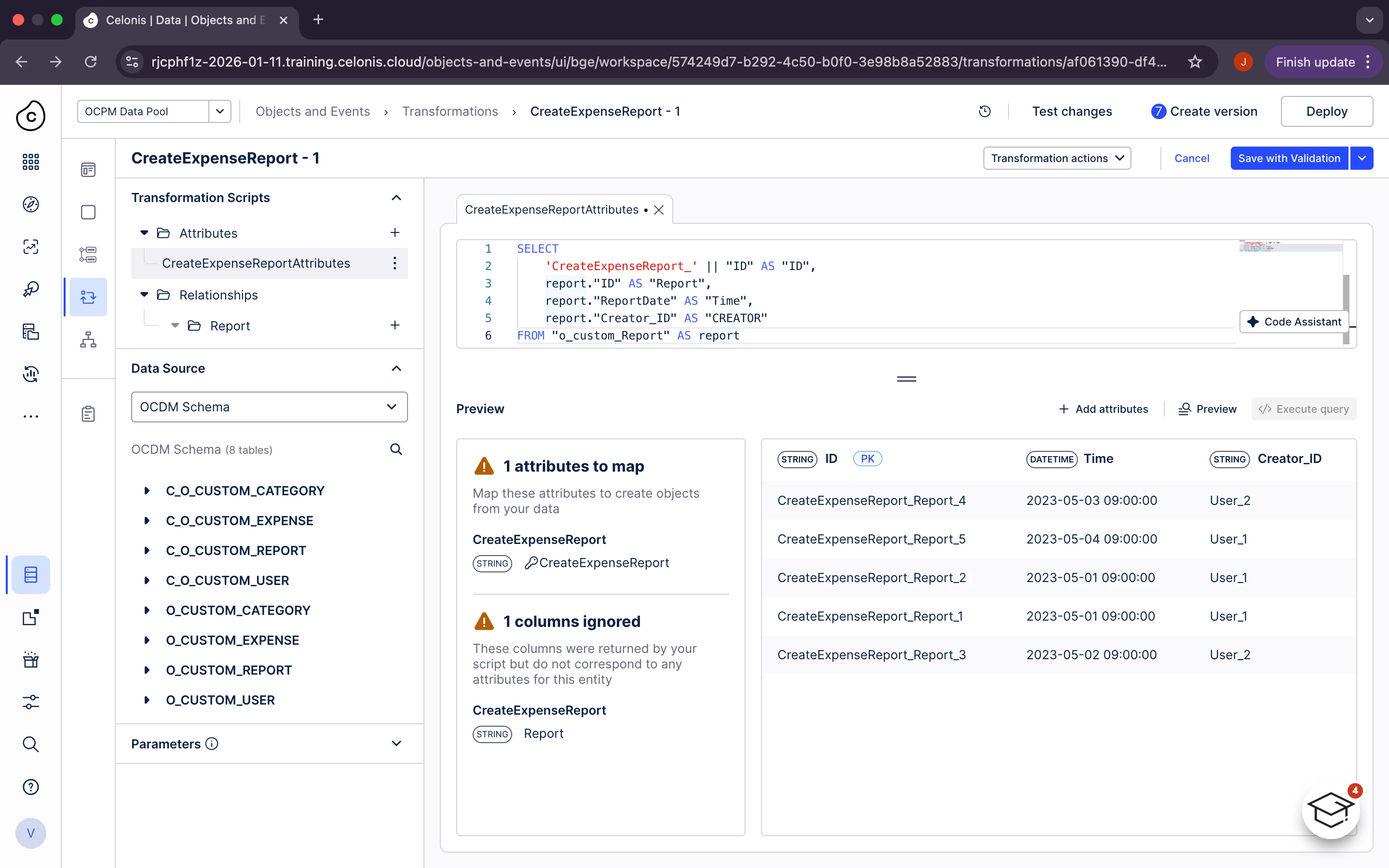Collapse the Transformation Scripts section

(x=396, y=198)
